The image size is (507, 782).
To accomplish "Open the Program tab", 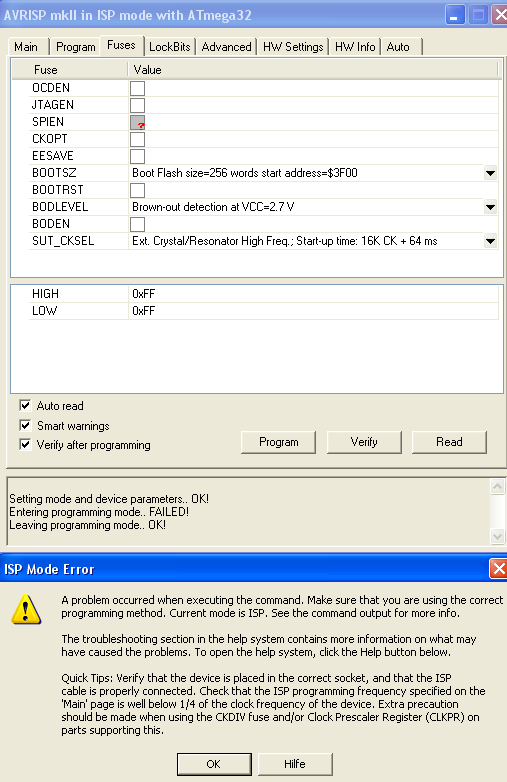I will (75, 47).
